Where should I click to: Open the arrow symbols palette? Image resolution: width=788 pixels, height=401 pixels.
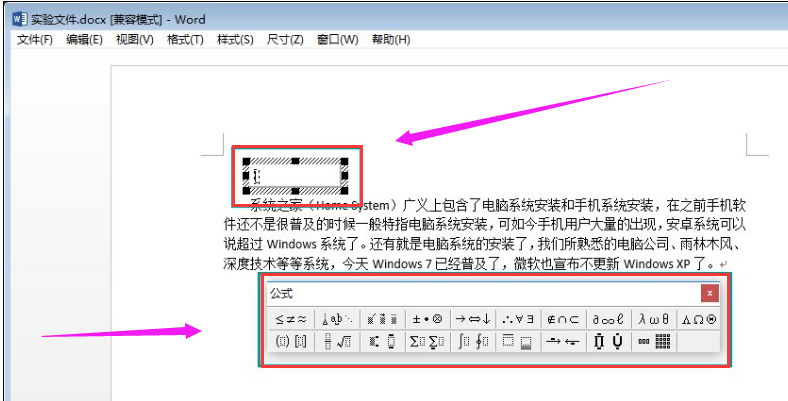point(473,320)
